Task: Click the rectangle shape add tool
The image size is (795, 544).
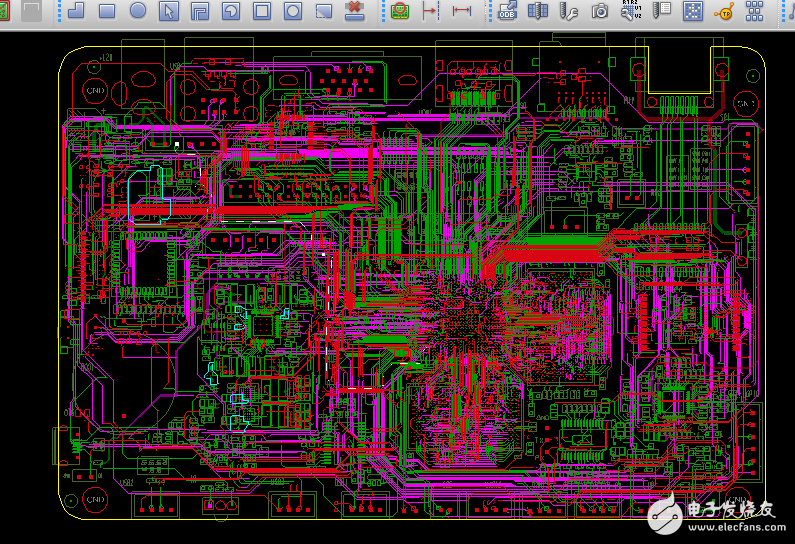Action: [x=107, y=11]
